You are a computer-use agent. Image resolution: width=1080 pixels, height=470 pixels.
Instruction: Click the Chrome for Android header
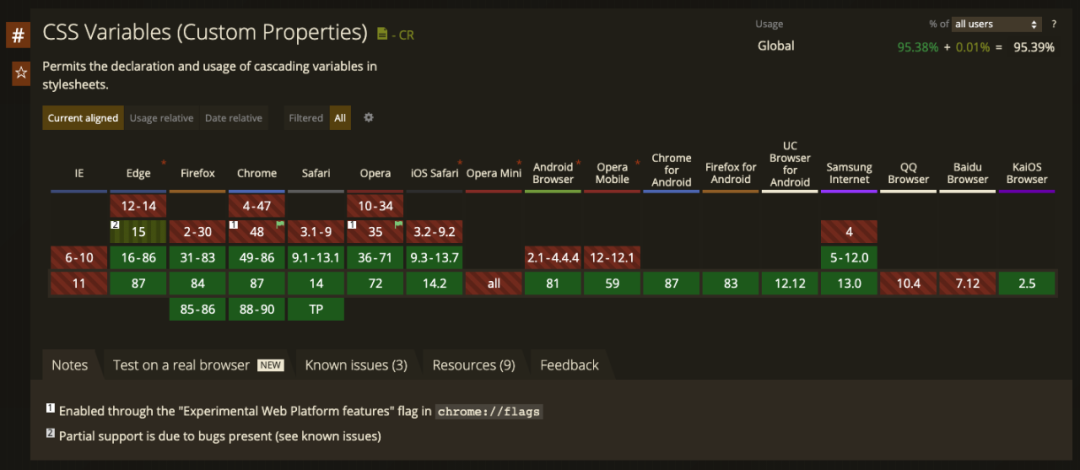pyautogui.click(x=672, y=170)
